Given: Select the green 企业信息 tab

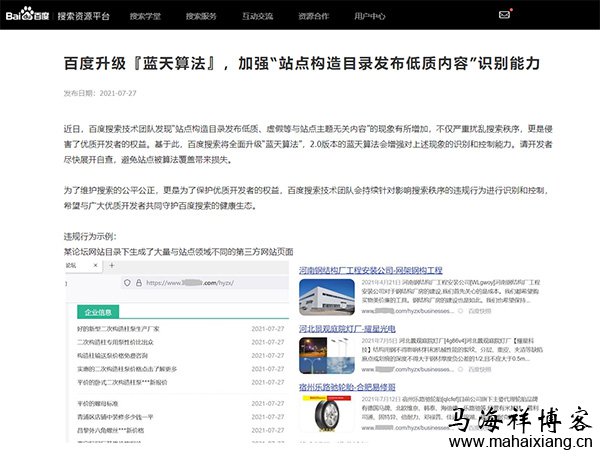Looking at the screenshot, I should 98,312.
